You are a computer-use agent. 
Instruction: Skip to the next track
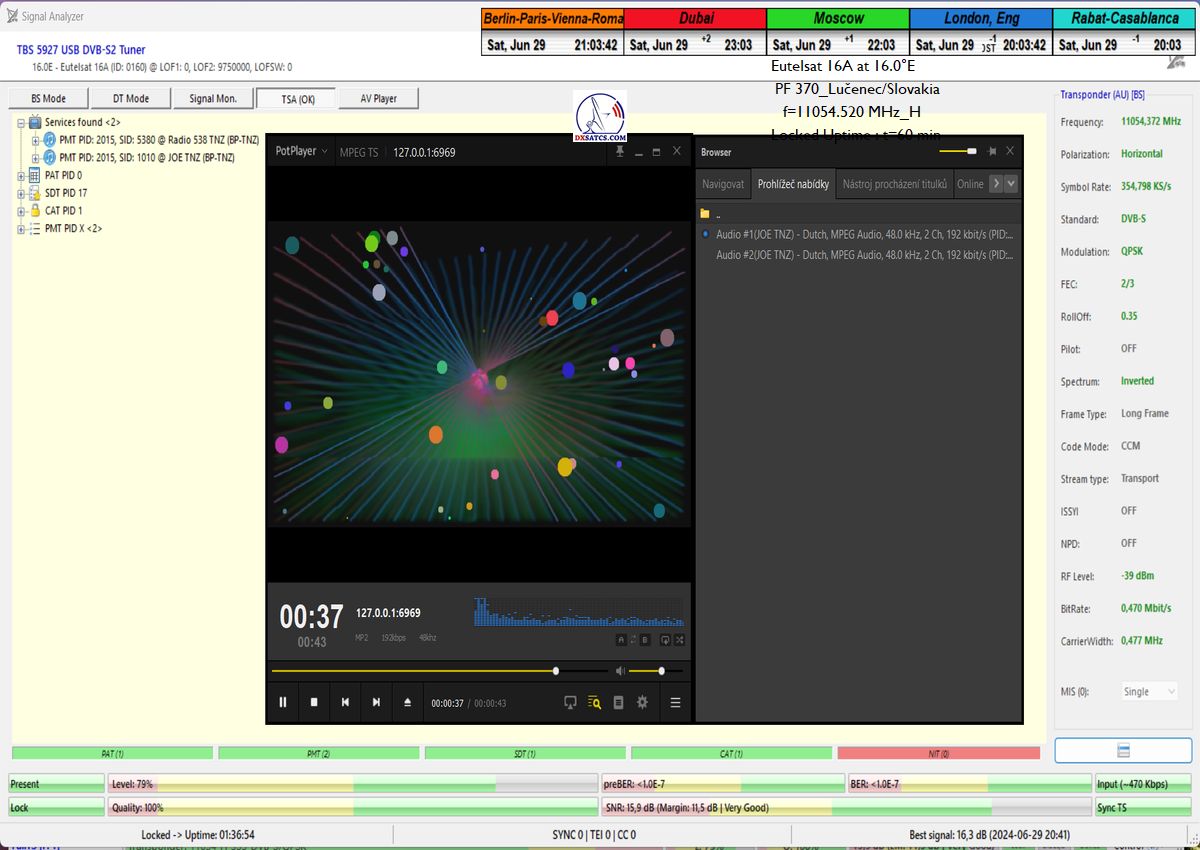pos(376,702)
